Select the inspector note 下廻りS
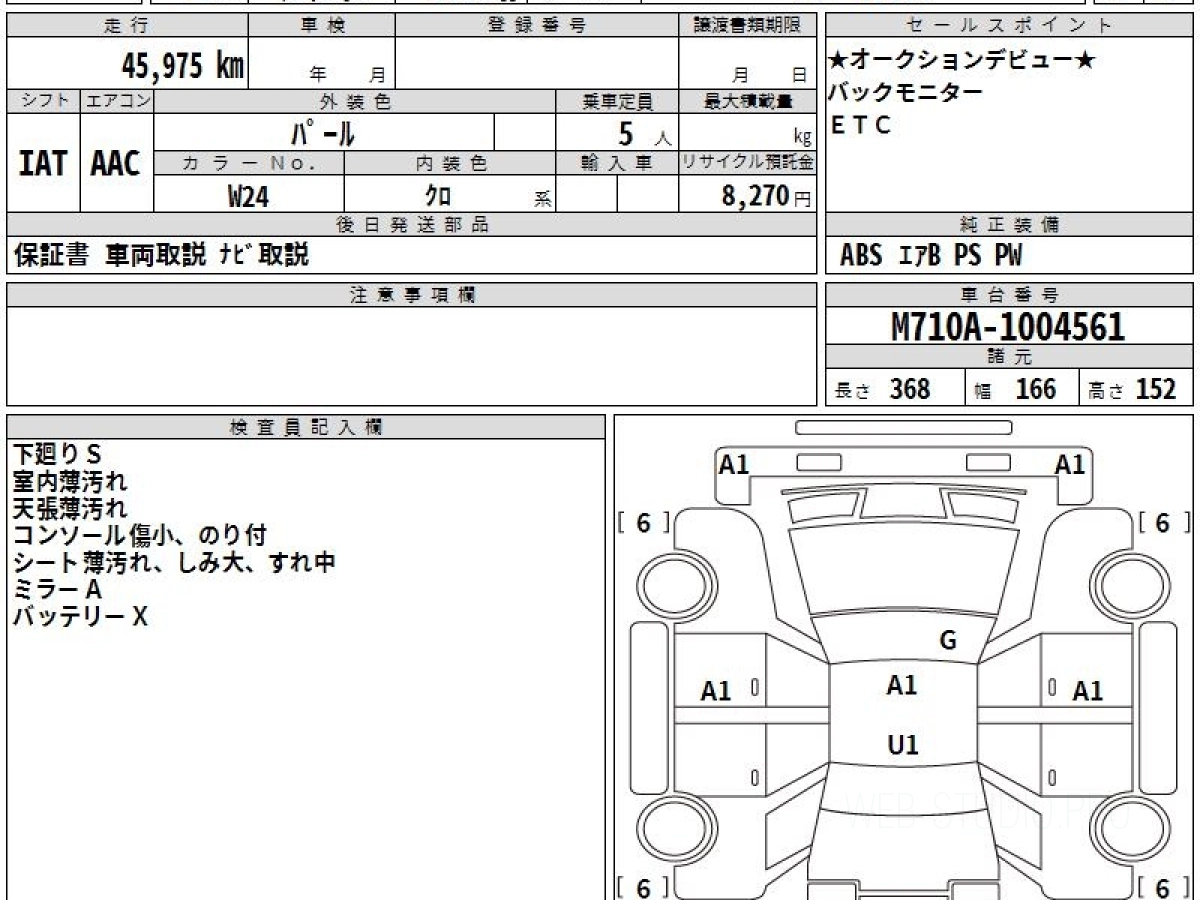Screen dimensions: 1200x900 [x=57, y=455]
